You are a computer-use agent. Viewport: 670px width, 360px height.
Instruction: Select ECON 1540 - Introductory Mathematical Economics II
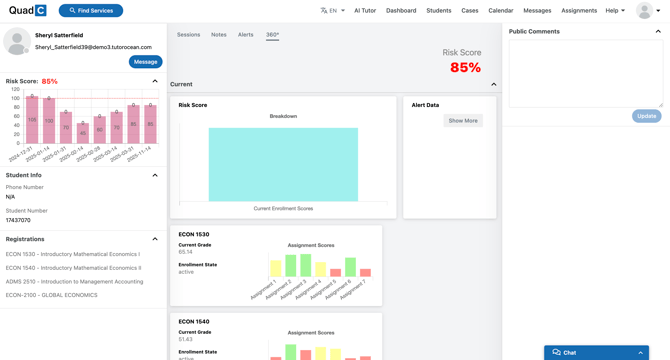(73, 268)
